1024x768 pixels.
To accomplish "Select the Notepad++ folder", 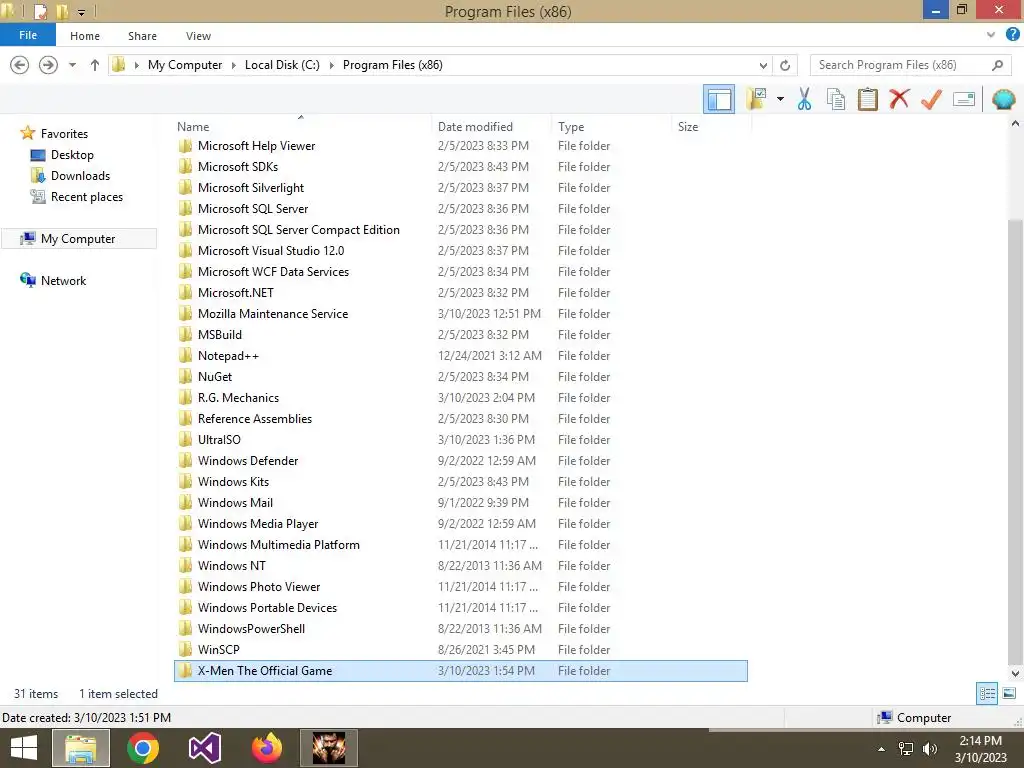I will click(x=460, y=355).
